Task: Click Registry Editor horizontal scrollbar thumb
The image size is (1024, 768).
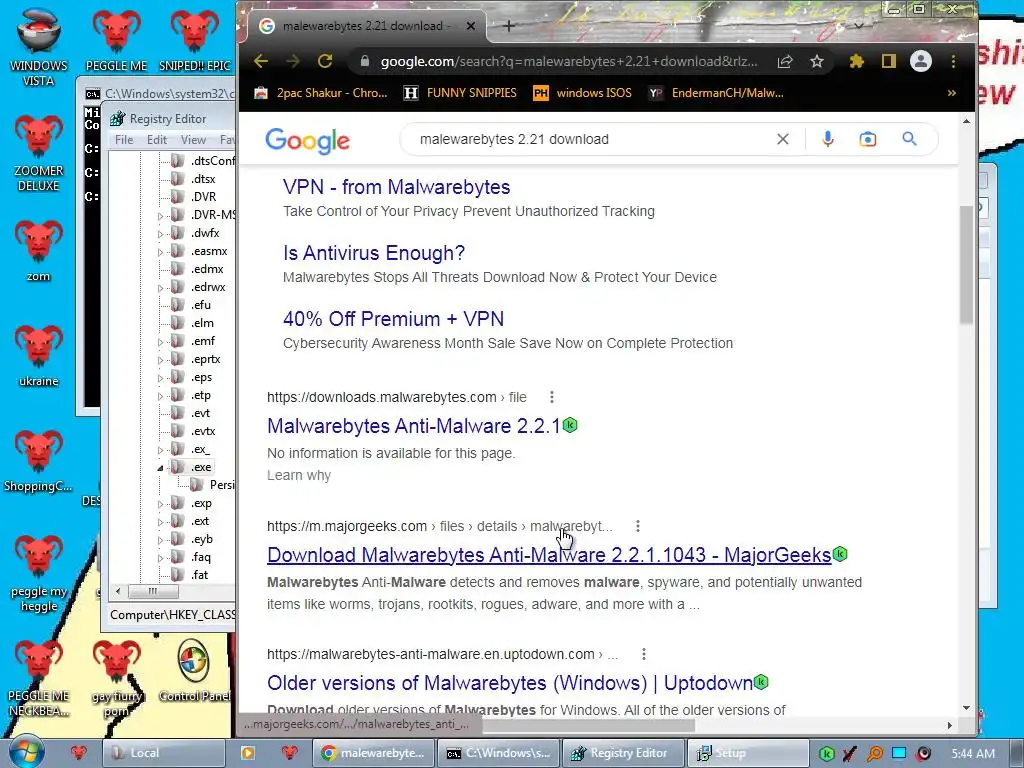Action: click(152, 591)
